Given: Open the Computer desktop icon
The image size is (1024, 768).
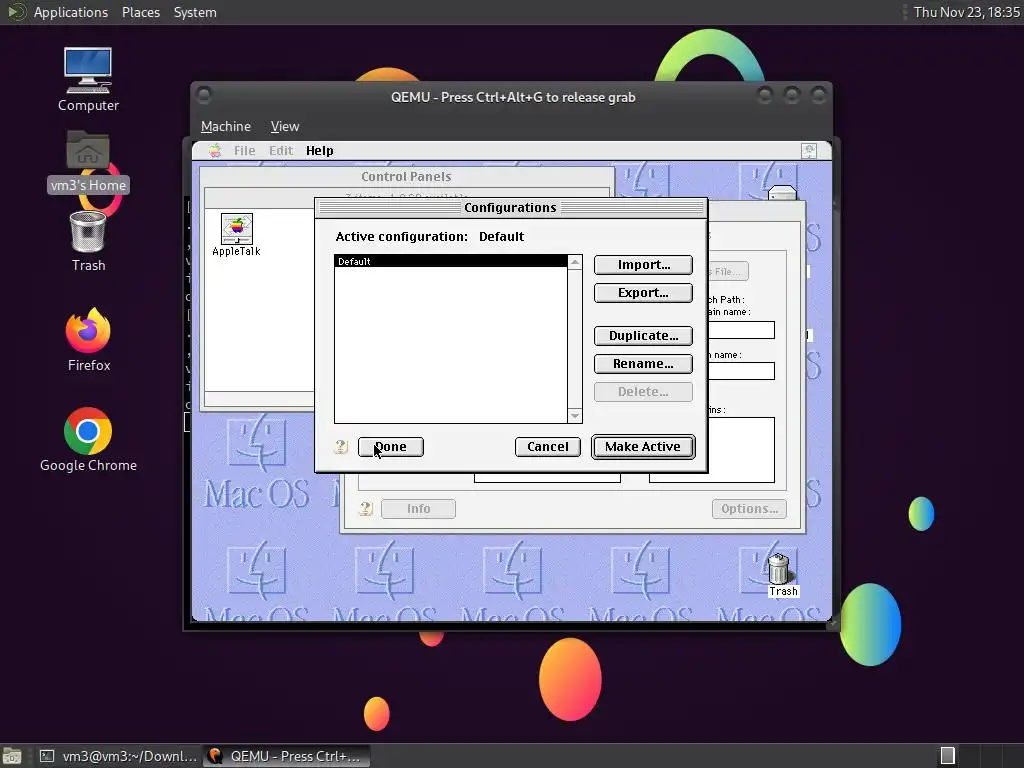Looking at the screenshot, I should pos(88,80).
